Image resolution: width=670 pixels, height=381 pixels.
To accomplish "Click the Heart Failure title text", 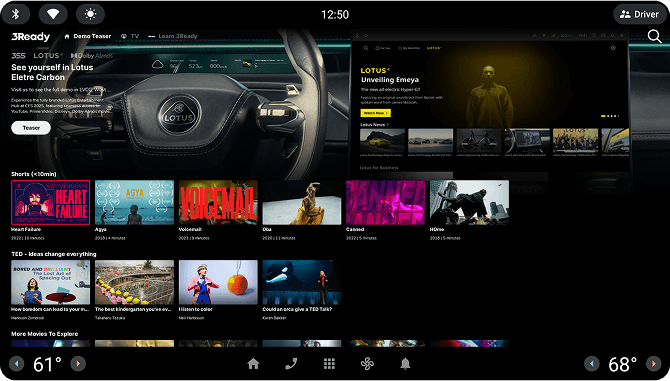I will (x=26, y=229).
